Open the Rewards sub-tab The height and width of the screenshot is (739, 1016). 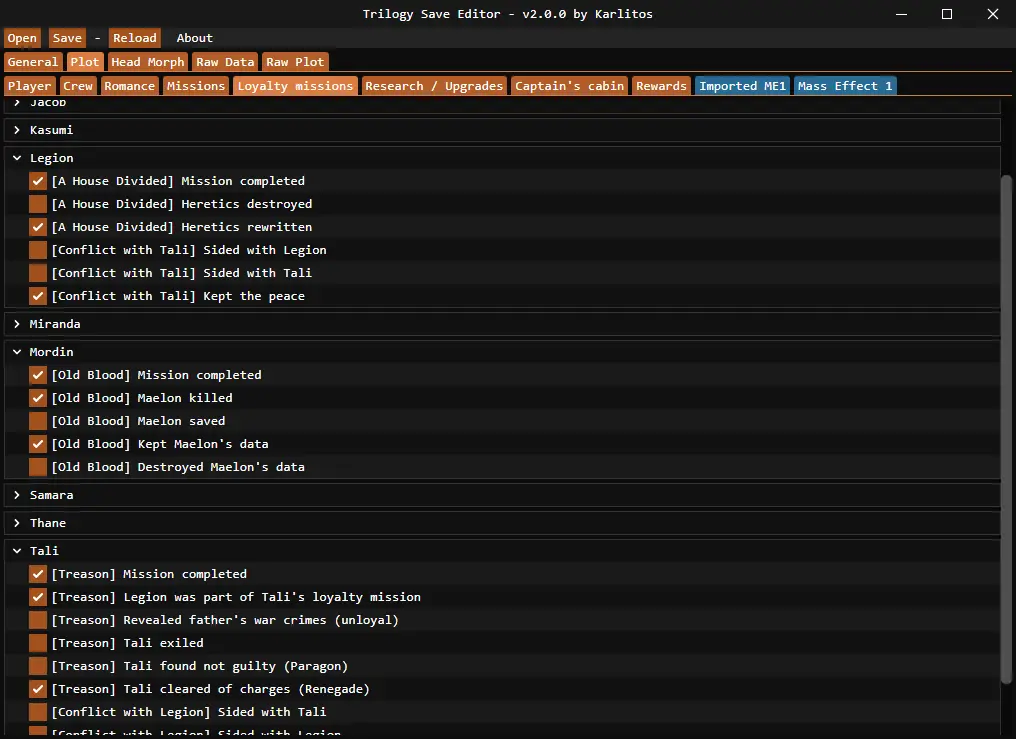click(661, 86)
